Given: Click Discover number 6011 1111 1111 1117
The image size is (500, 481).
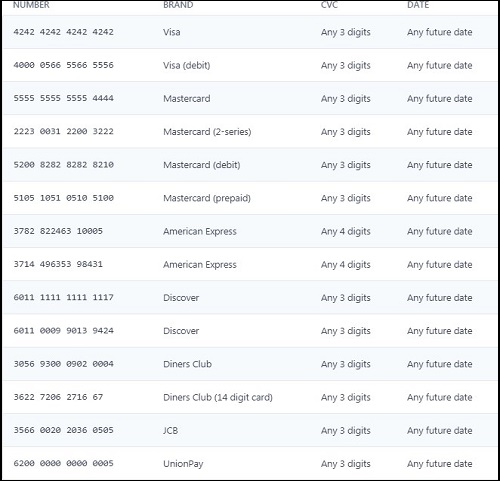Looking at the screenshot, I should (63, 297).
